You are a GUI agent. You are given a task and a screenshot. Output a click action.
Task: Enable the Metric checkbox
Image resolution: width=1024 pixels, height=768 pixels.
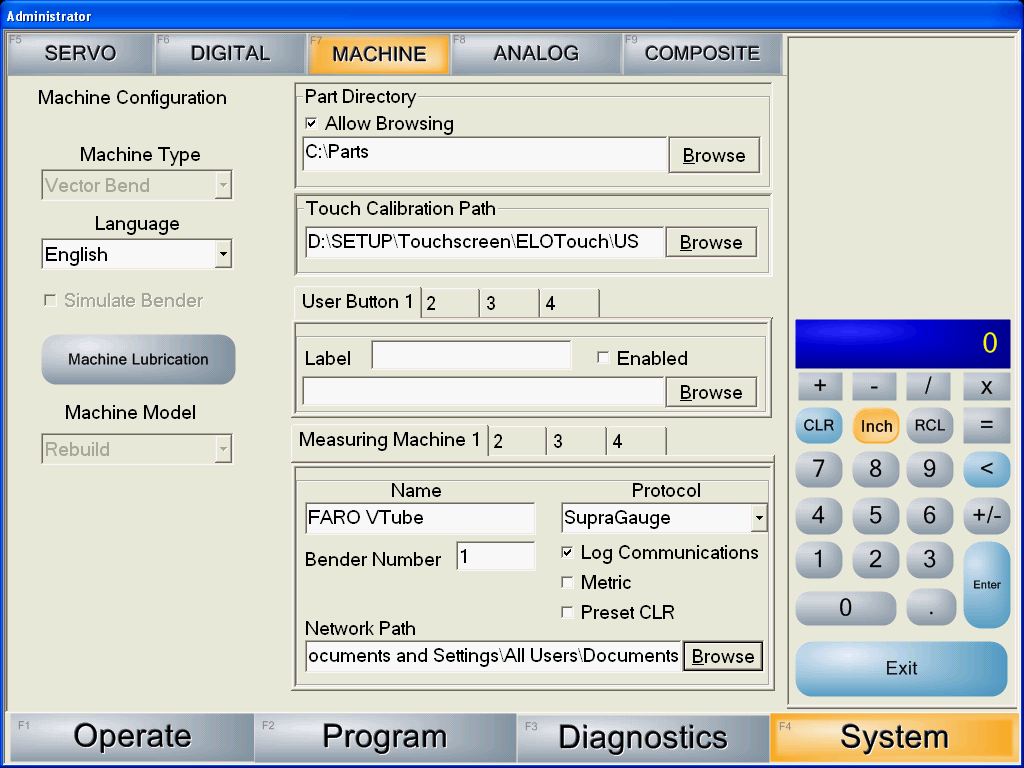tap(567, 583)
